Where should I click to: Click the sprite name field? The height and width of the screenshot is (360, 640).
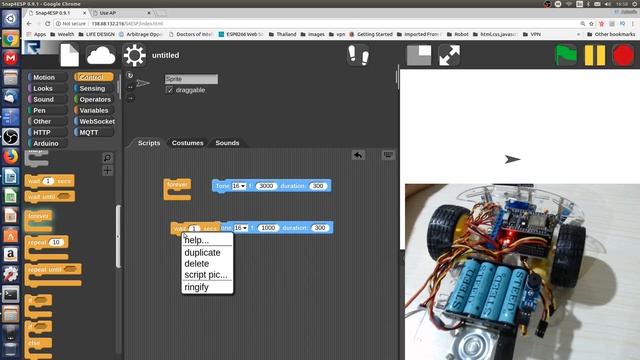point(191,79)
